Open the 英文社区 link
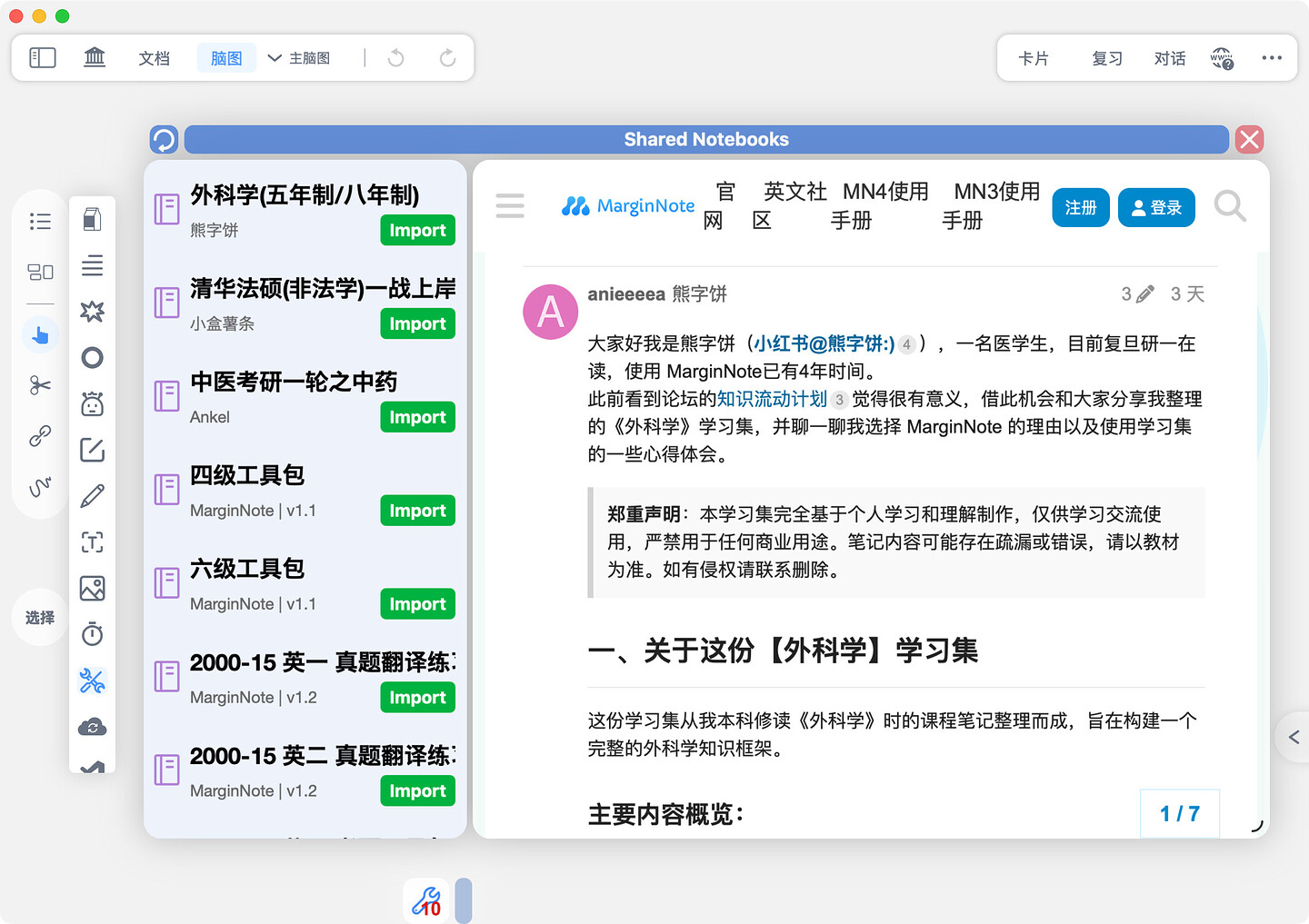The width and height of the screenshot is (1309, 924). click(x=789, y=206)
